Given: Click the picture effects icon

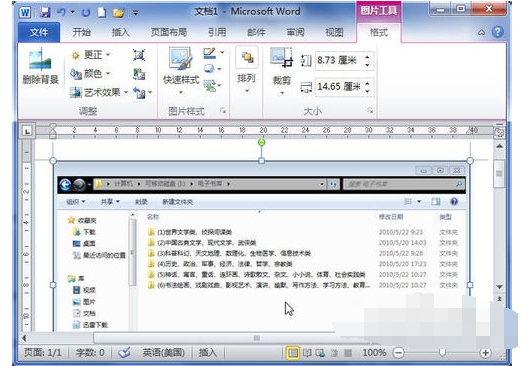Looking at the screenshot, I should [x=209, y=69].
